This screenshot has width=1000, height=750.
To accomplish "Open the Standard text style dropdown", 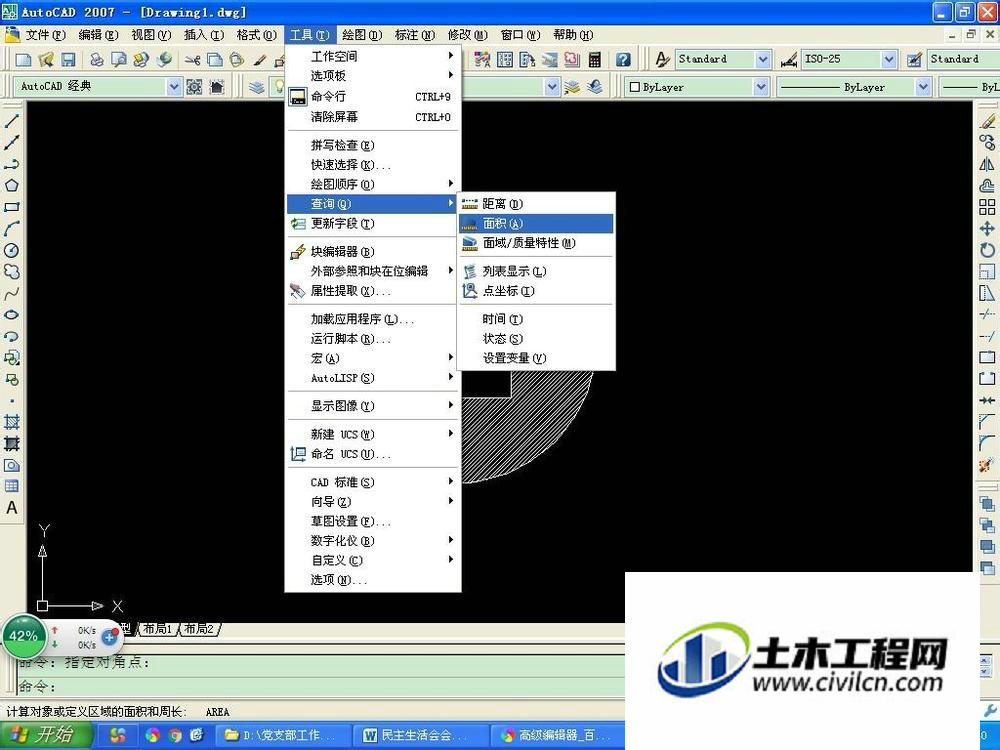I will pyautogui.click(x=763, y=60).
